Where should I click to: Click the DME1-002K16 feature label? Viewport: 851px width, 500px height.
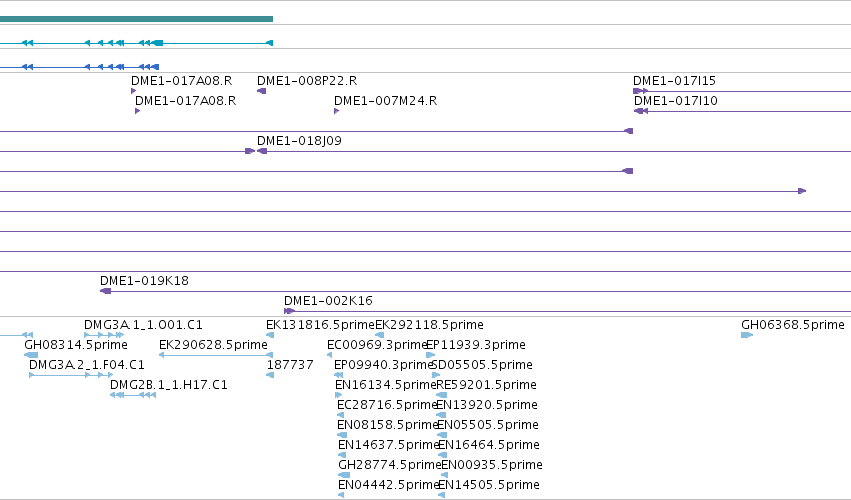[328, 301]
